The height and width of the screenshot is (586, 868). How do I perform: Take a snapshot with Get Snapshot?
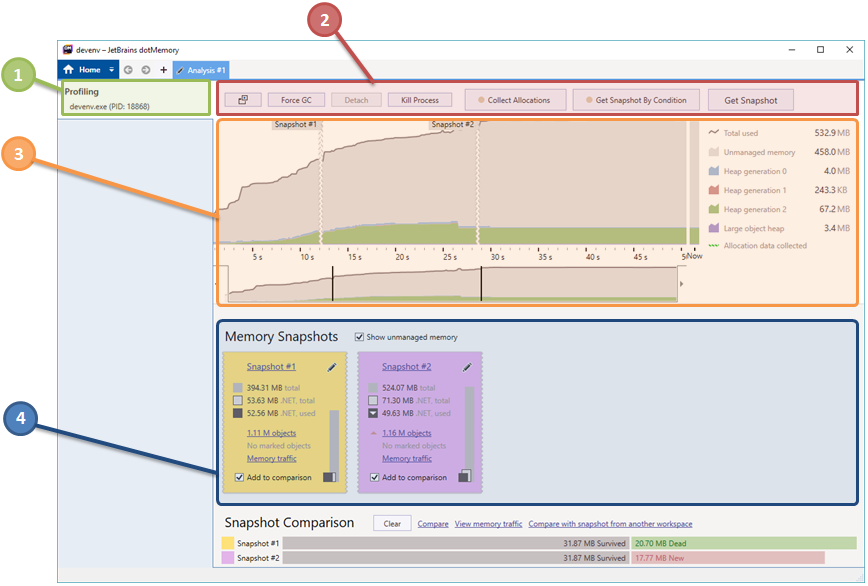(x=751, y=100)
